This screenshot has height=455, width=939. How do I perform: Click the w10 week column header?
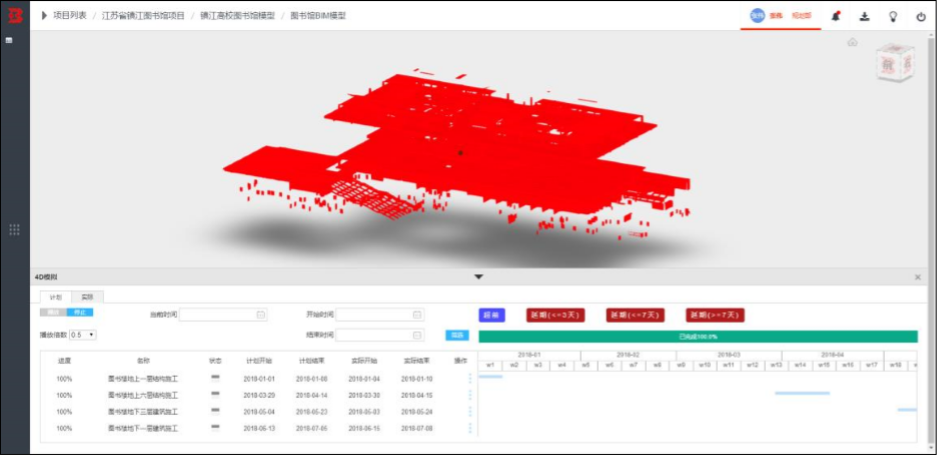705,365
